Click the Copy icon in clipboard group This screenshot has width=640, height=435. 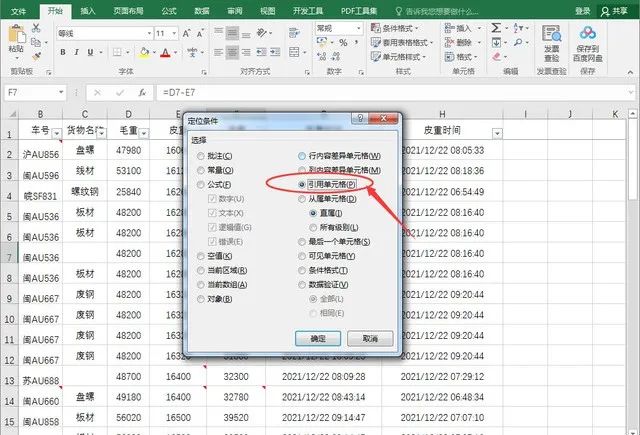[36, 42]
